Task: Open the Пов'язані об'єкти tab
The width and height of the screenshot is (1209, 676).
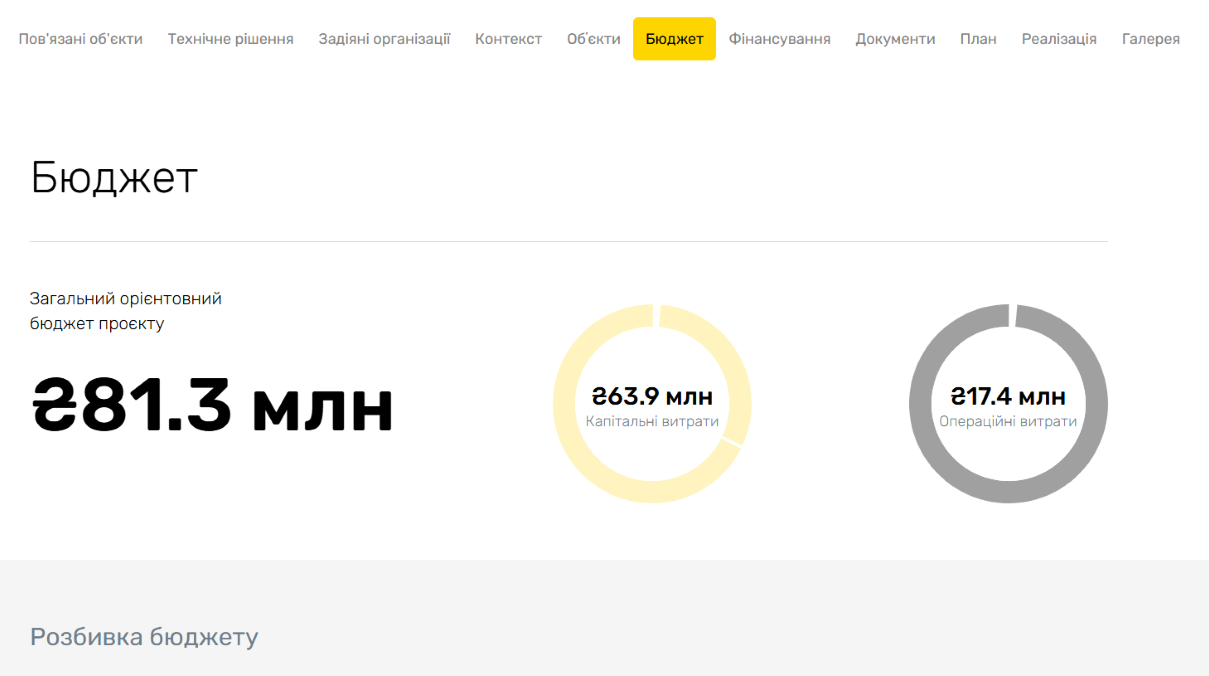Action: pos(80,39)
